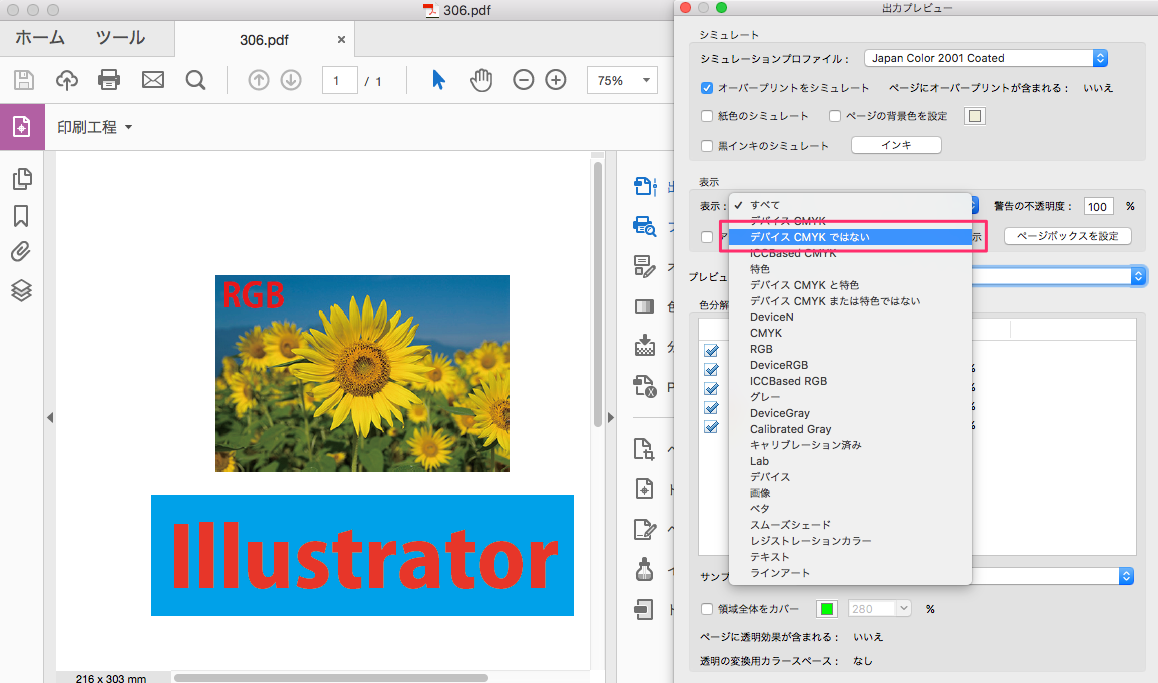Click the output preview tool icon

645,187
